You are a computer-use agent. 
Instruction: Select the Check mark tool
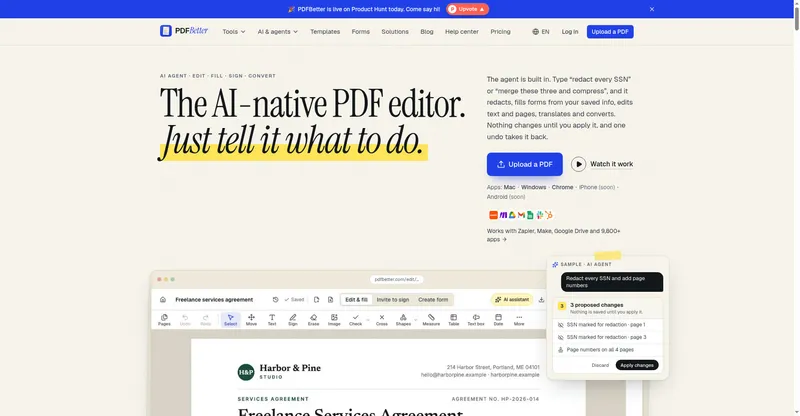pos(356,320)
